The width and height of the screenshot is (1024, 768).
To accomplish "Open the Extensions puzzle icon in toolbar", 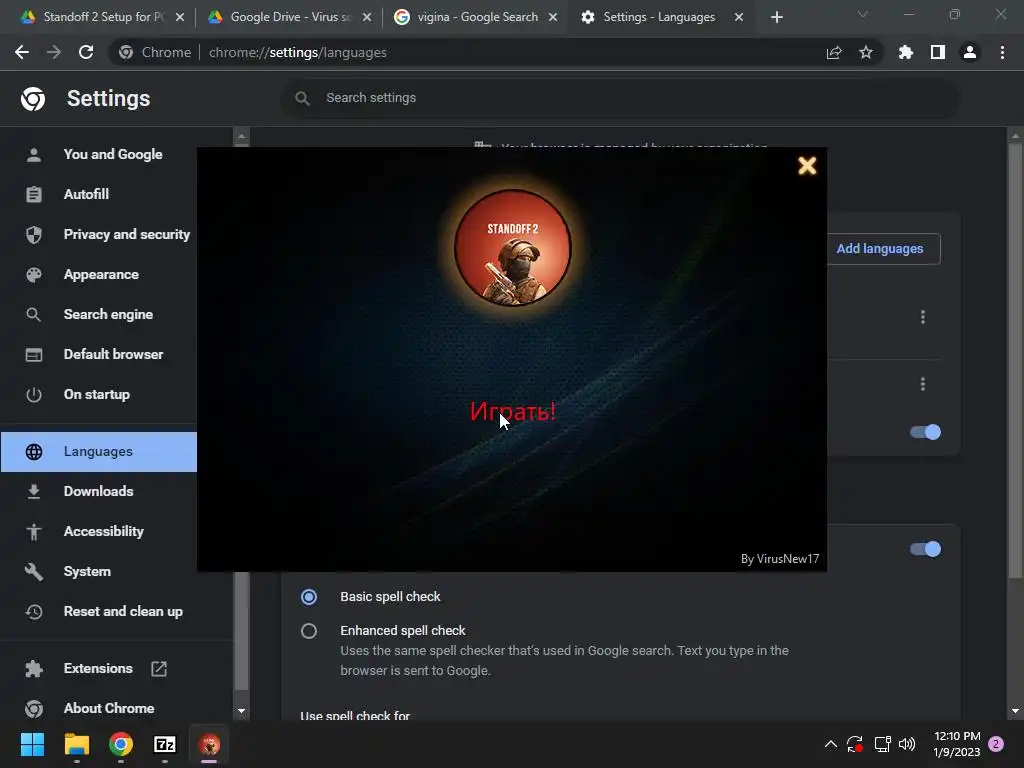I will point(906,52).
